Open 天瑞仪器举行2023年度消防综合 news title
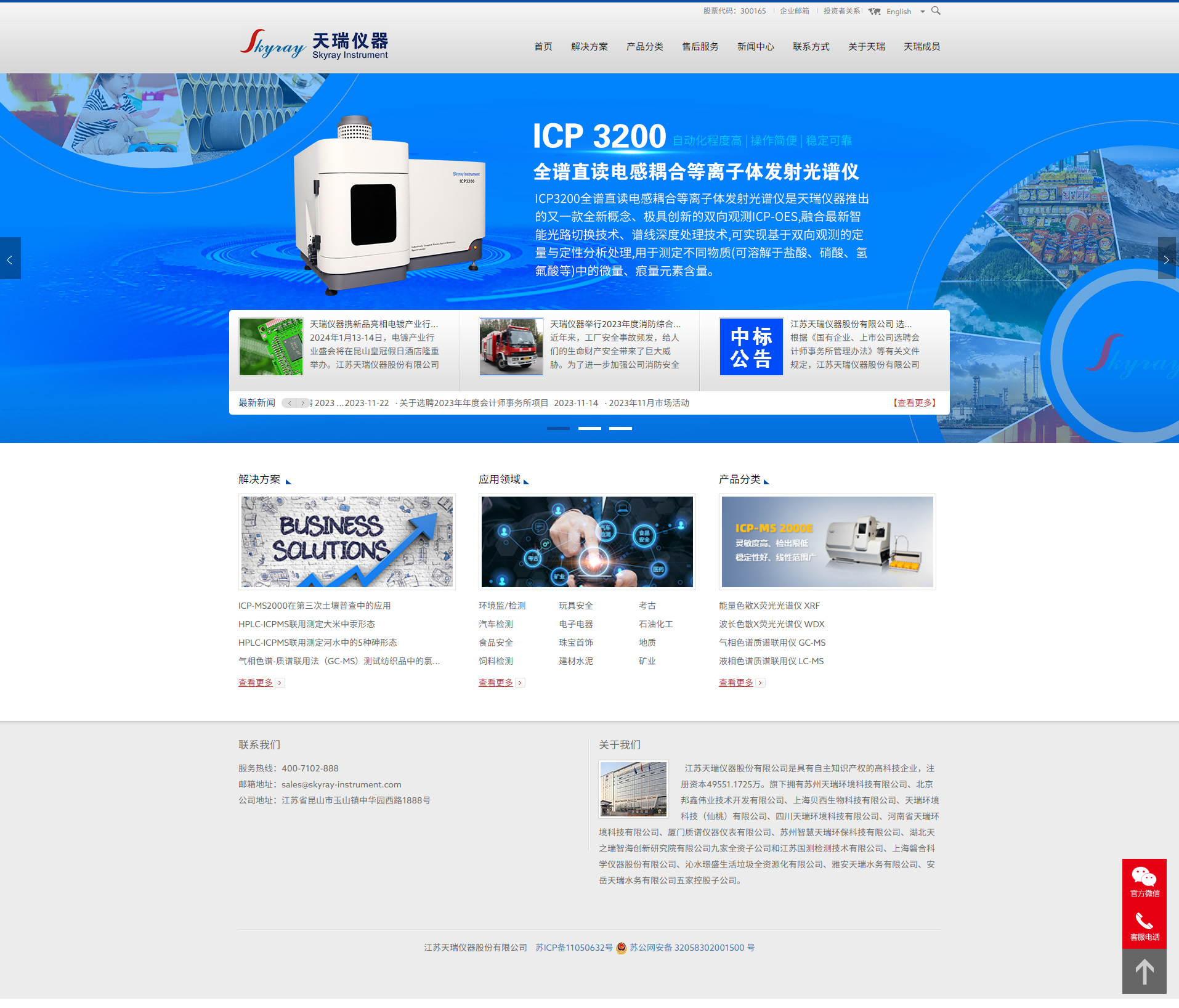The width and height of the screenshot is (1179, 1008). (615, 324)
